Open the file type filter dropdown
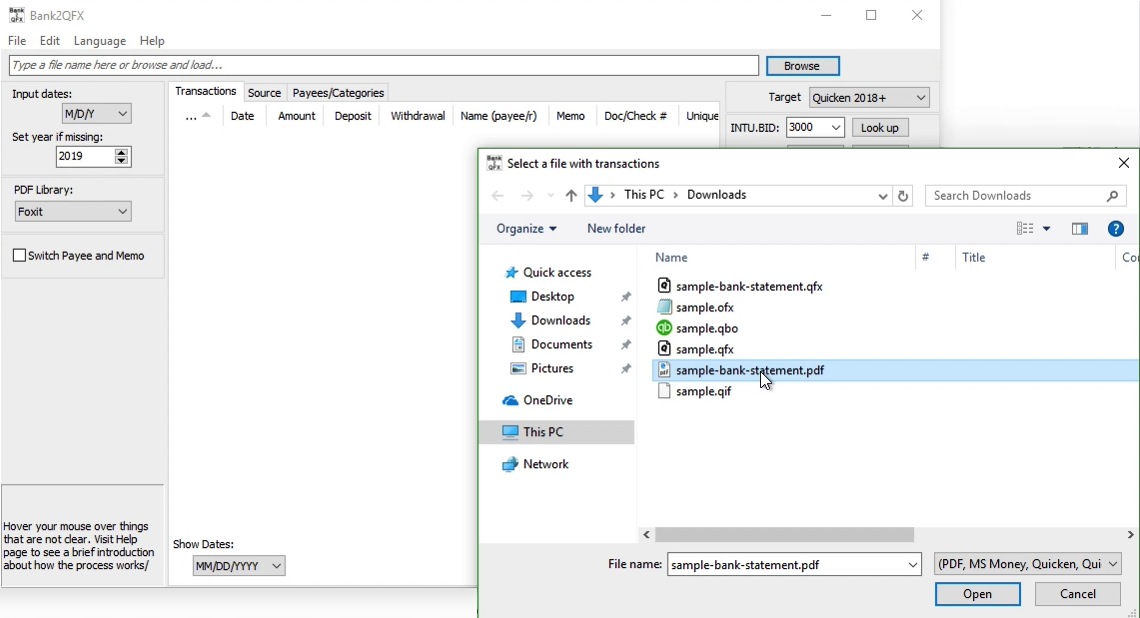 1027,564
